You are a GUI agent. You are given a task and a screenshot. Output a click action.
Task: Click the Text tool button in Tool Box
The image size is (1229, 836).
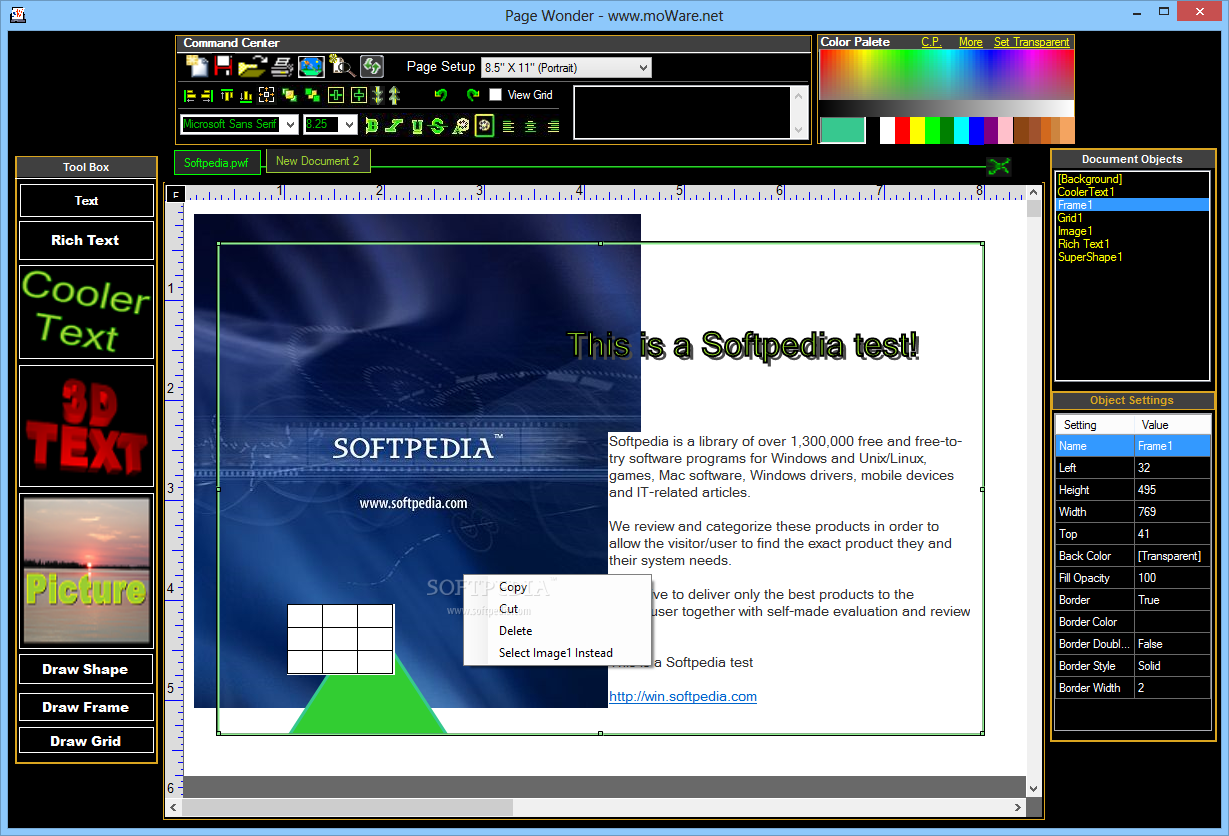point(87,200)
